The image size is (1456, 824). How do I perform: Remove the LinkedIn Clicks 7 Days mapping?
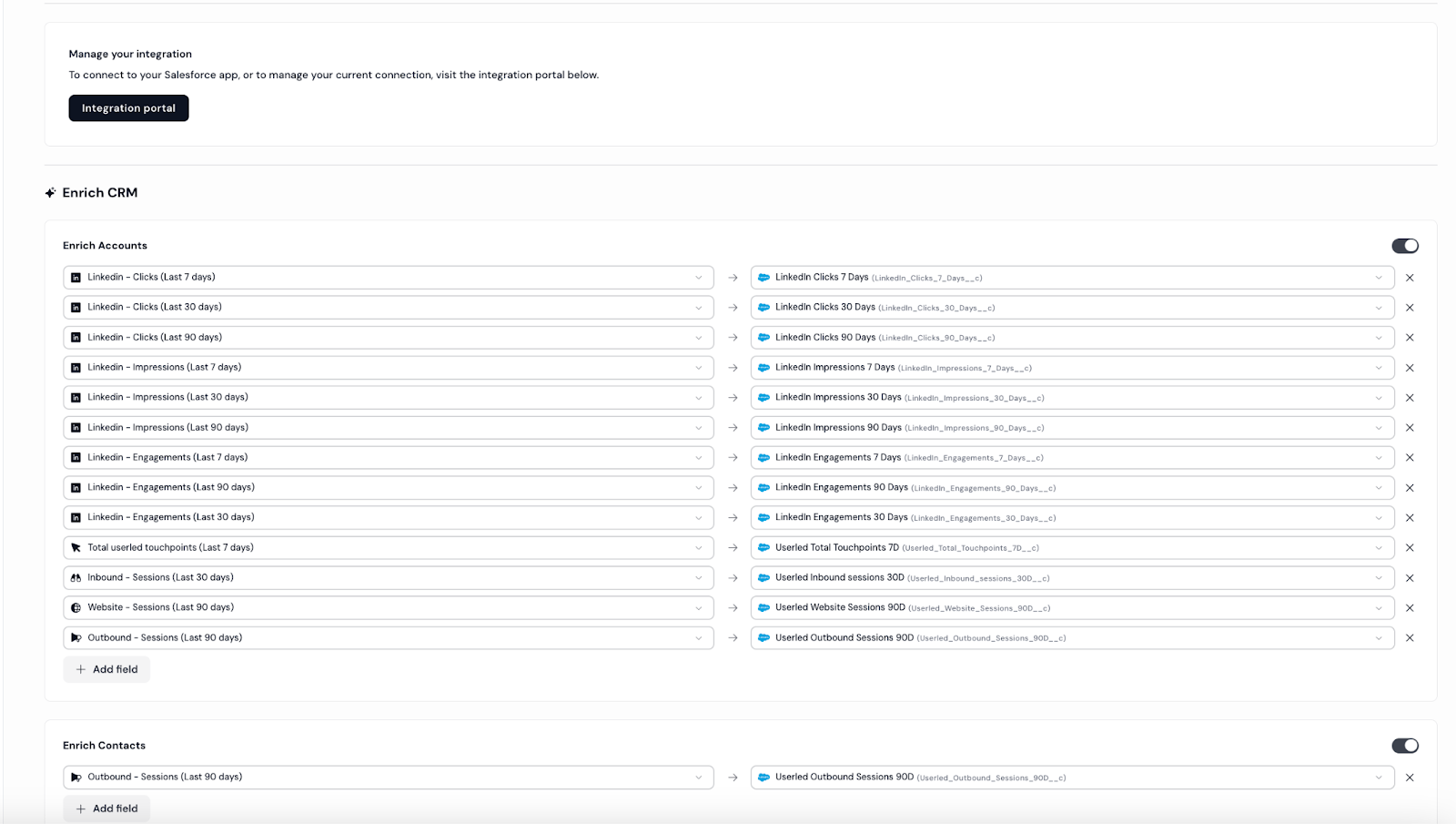click(x=1410, y=278)
